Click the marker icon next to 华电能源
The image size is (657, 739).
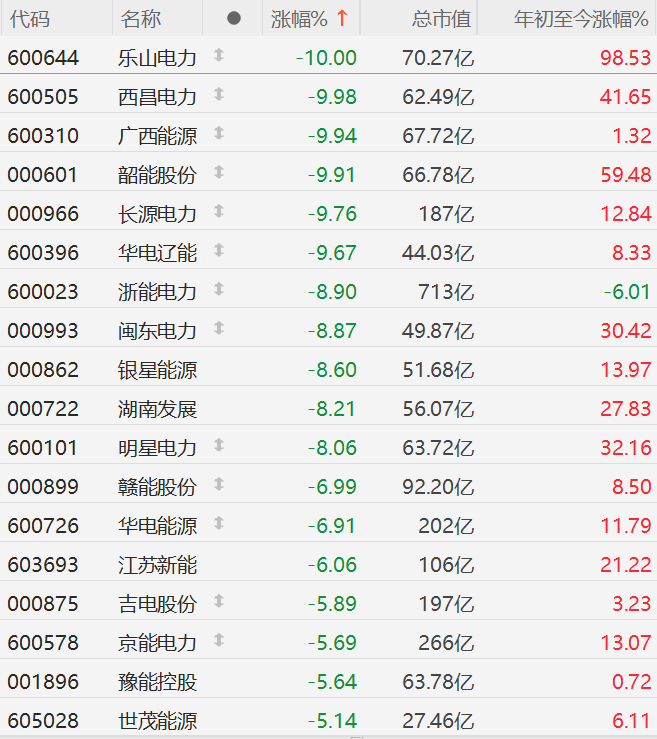[x=219, y=523]
